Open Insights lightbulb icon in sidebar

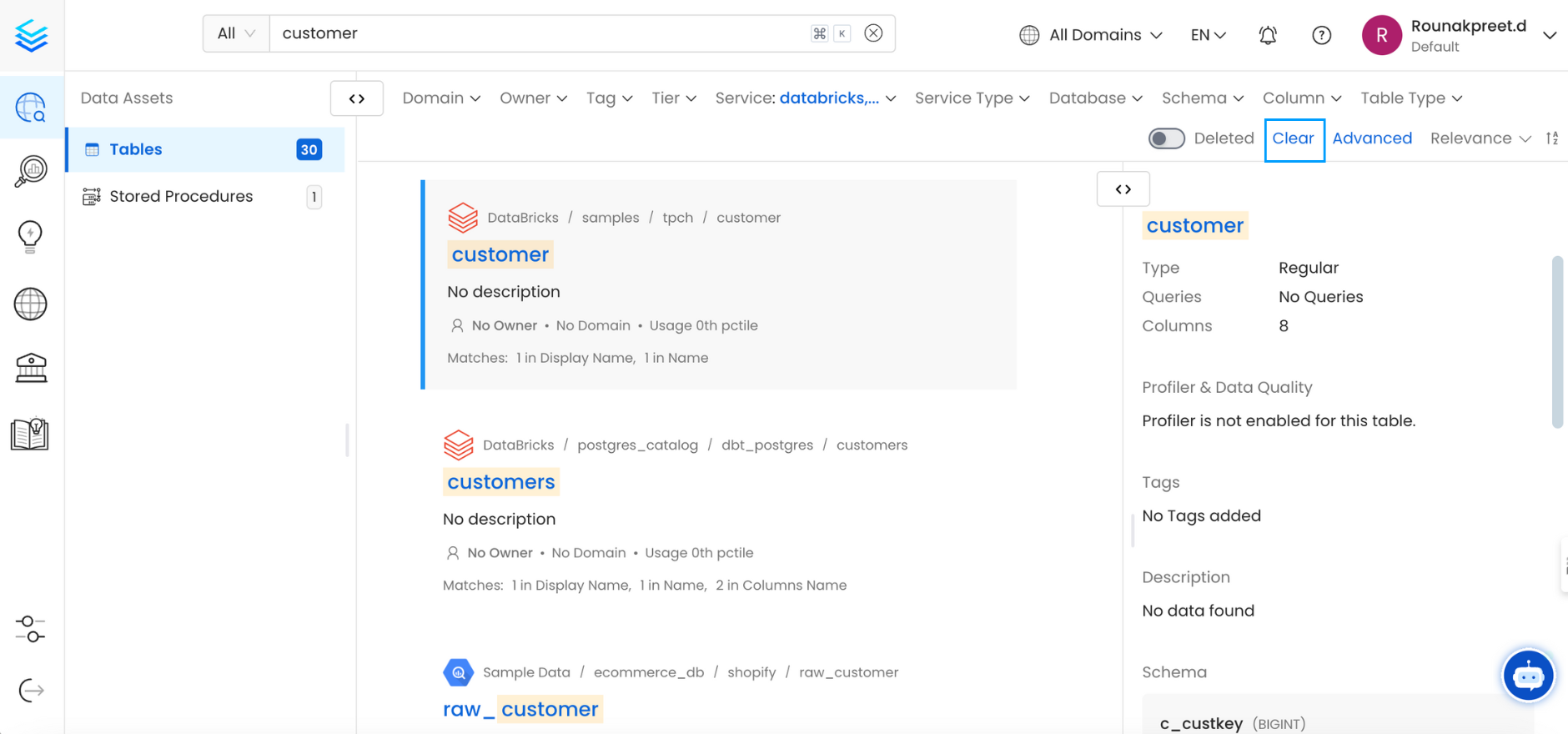31,236
